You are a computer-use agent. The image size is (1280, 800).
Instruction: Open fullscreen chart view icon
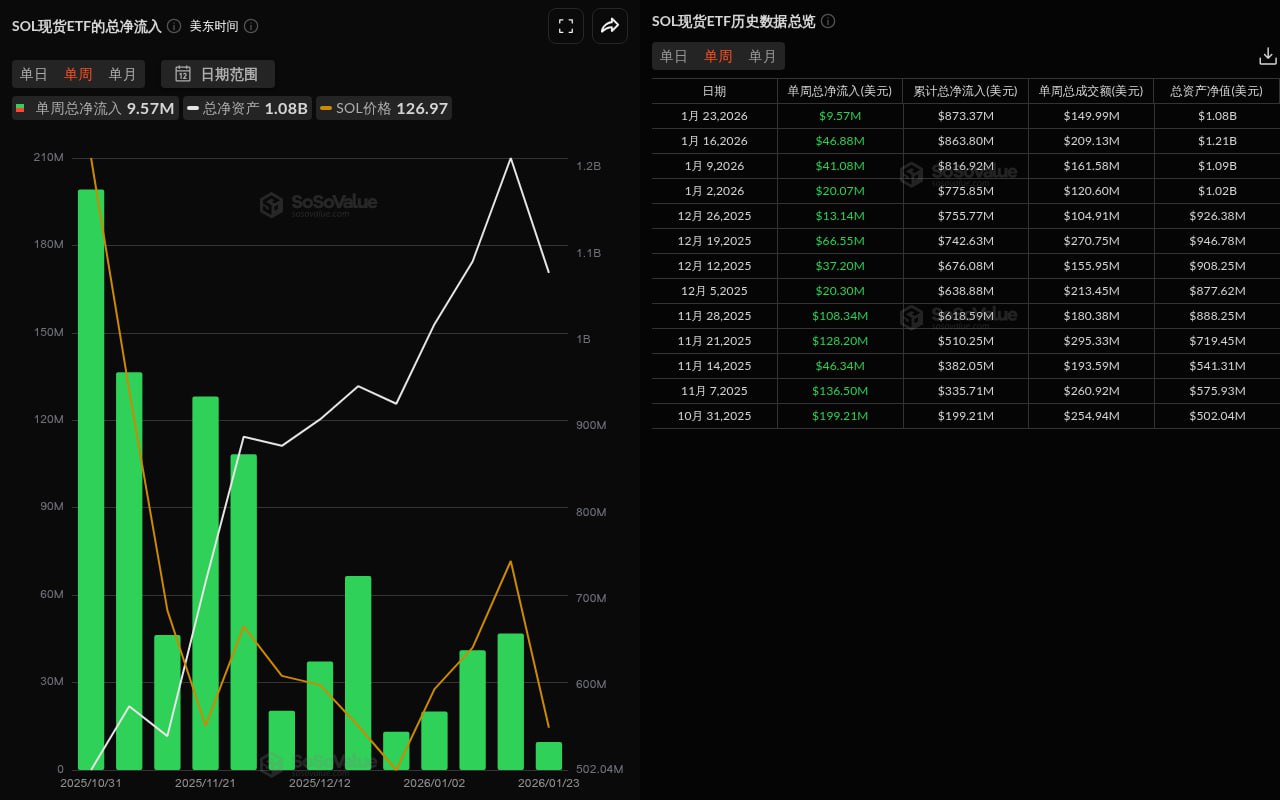point(566,26)
